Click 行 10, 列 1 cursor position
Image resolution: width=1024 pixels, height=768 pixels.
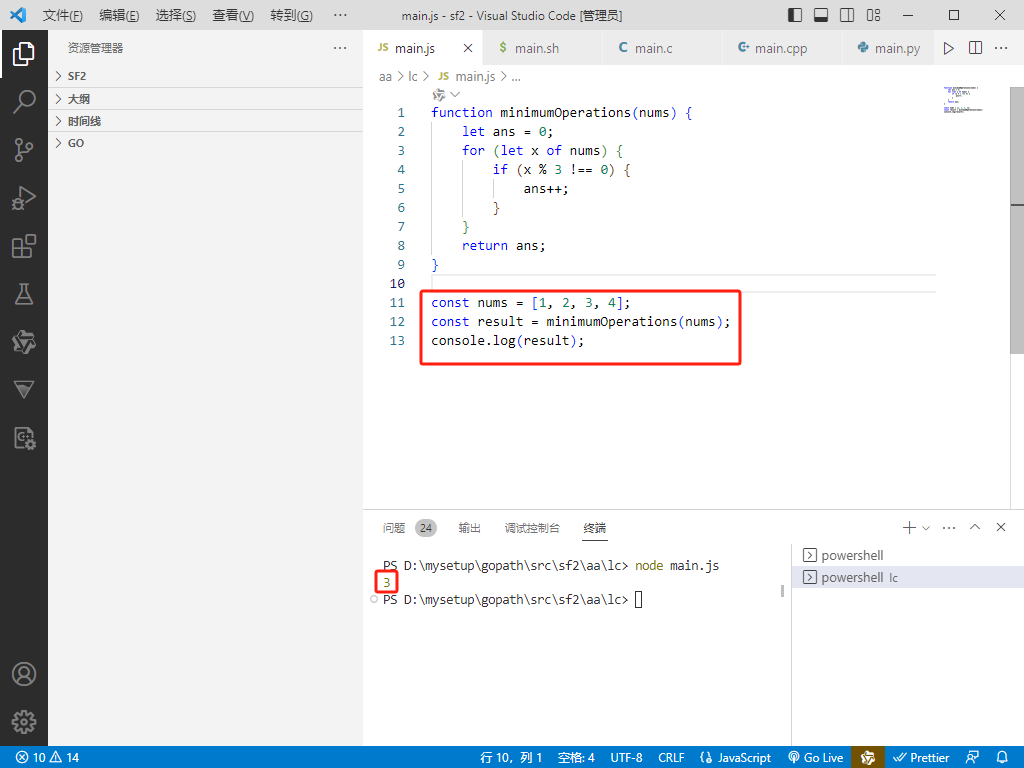(511, 757)
